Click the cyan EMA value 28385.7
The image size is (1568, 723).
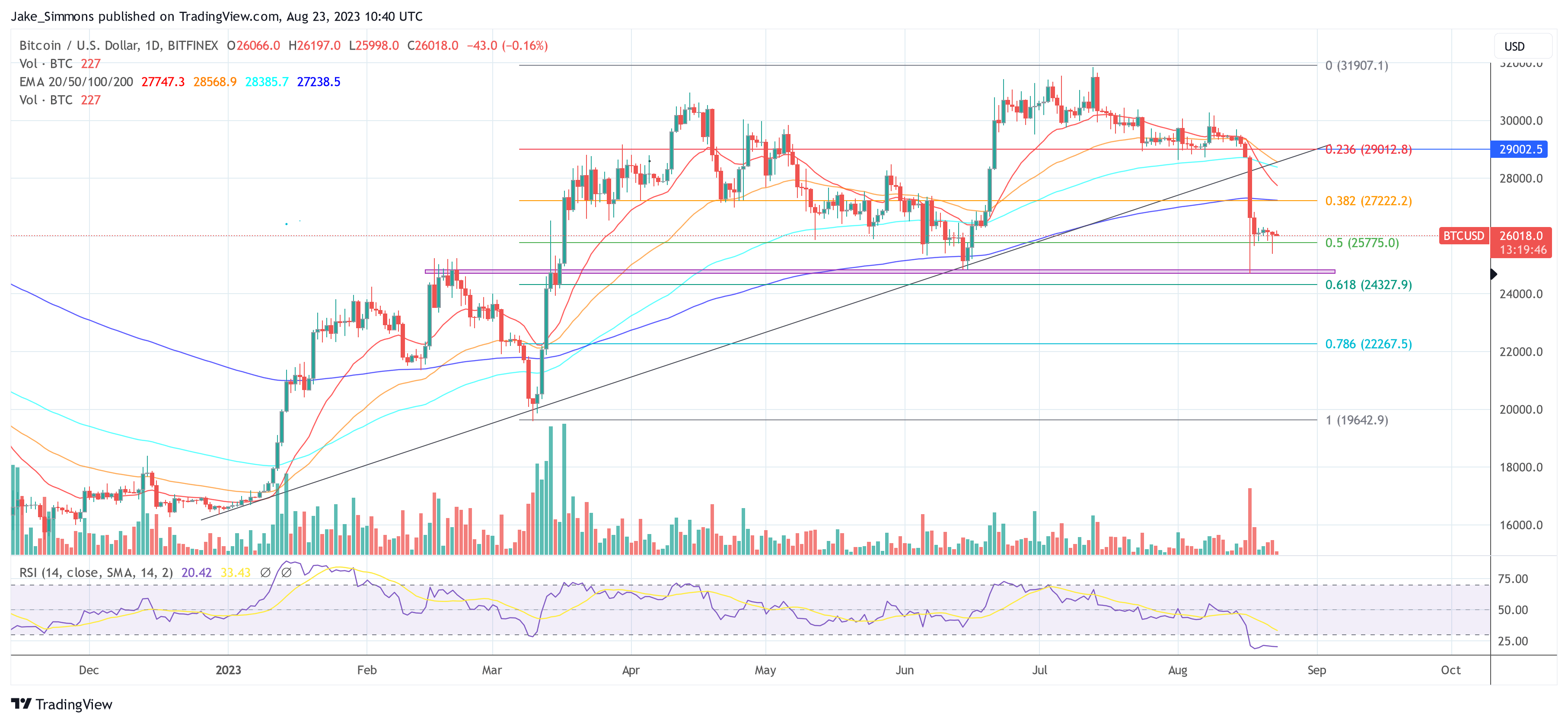(267, 82)
